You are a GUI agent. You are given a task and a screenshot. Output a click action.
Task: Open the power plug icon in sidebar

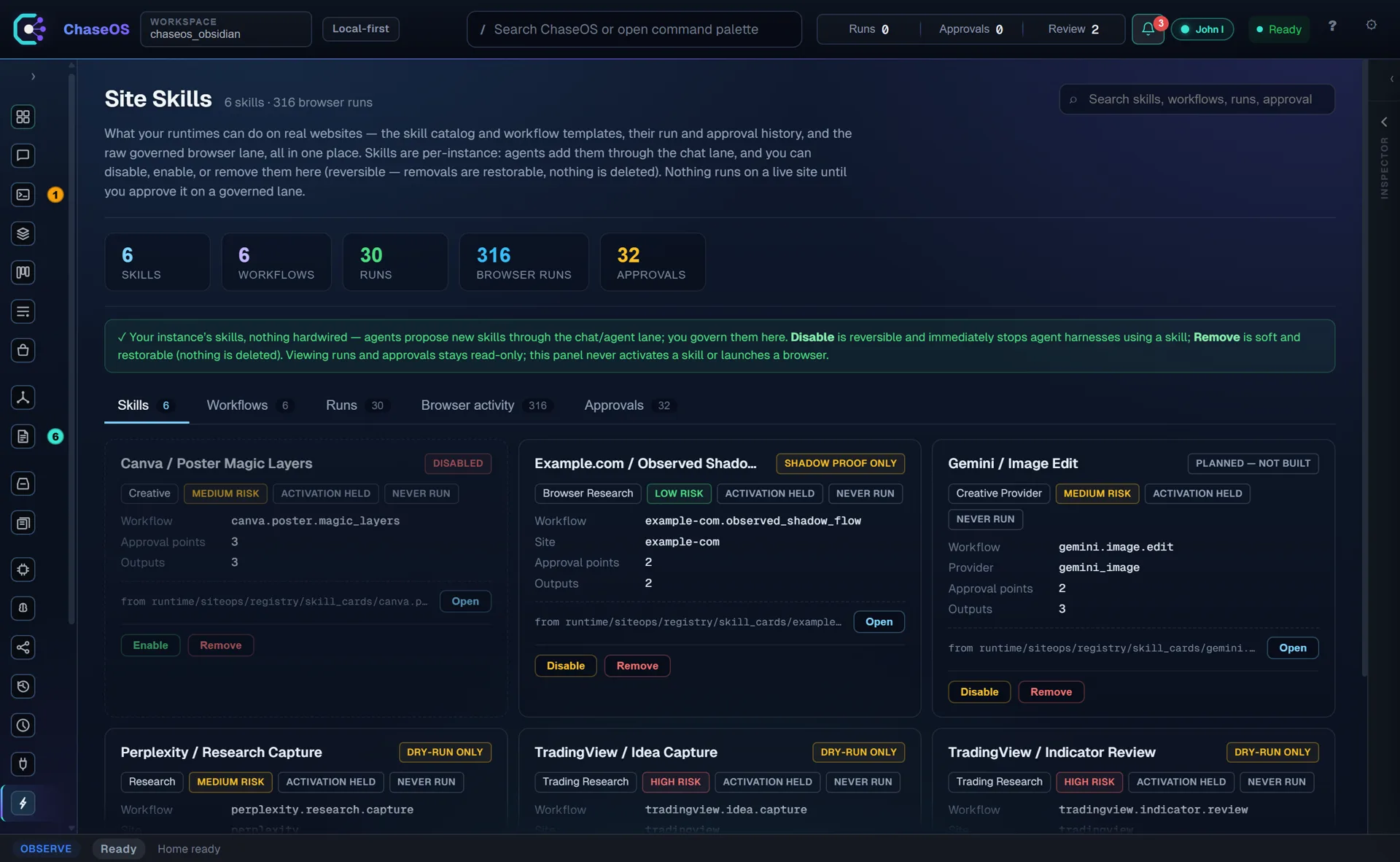(23, 764)
